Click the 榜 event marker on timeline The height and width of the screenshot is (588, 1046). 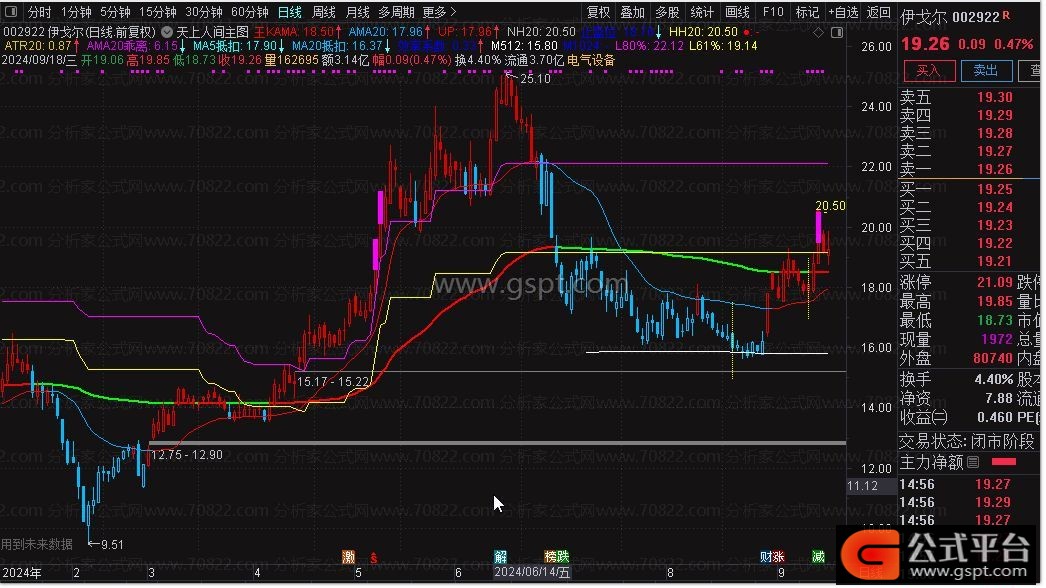[551, 557]
